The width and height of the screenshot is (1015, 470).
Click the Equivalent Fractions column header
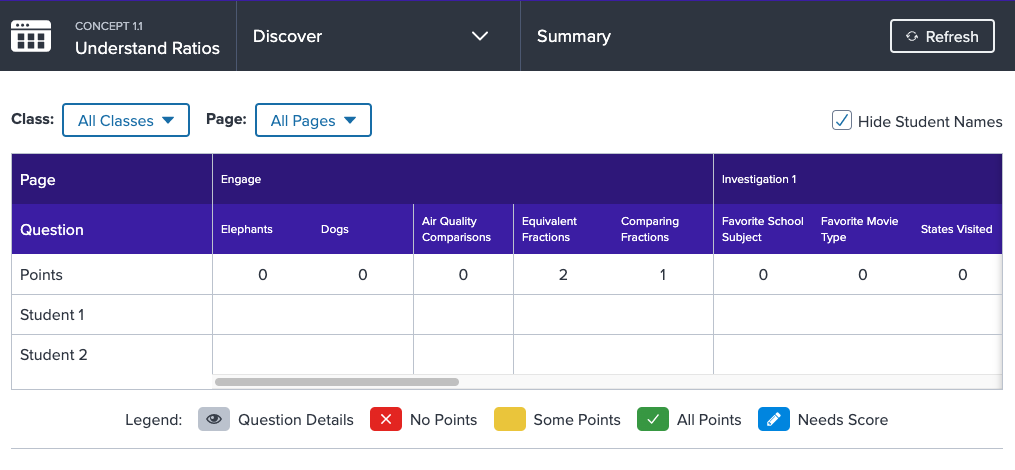tap(549, 229)
